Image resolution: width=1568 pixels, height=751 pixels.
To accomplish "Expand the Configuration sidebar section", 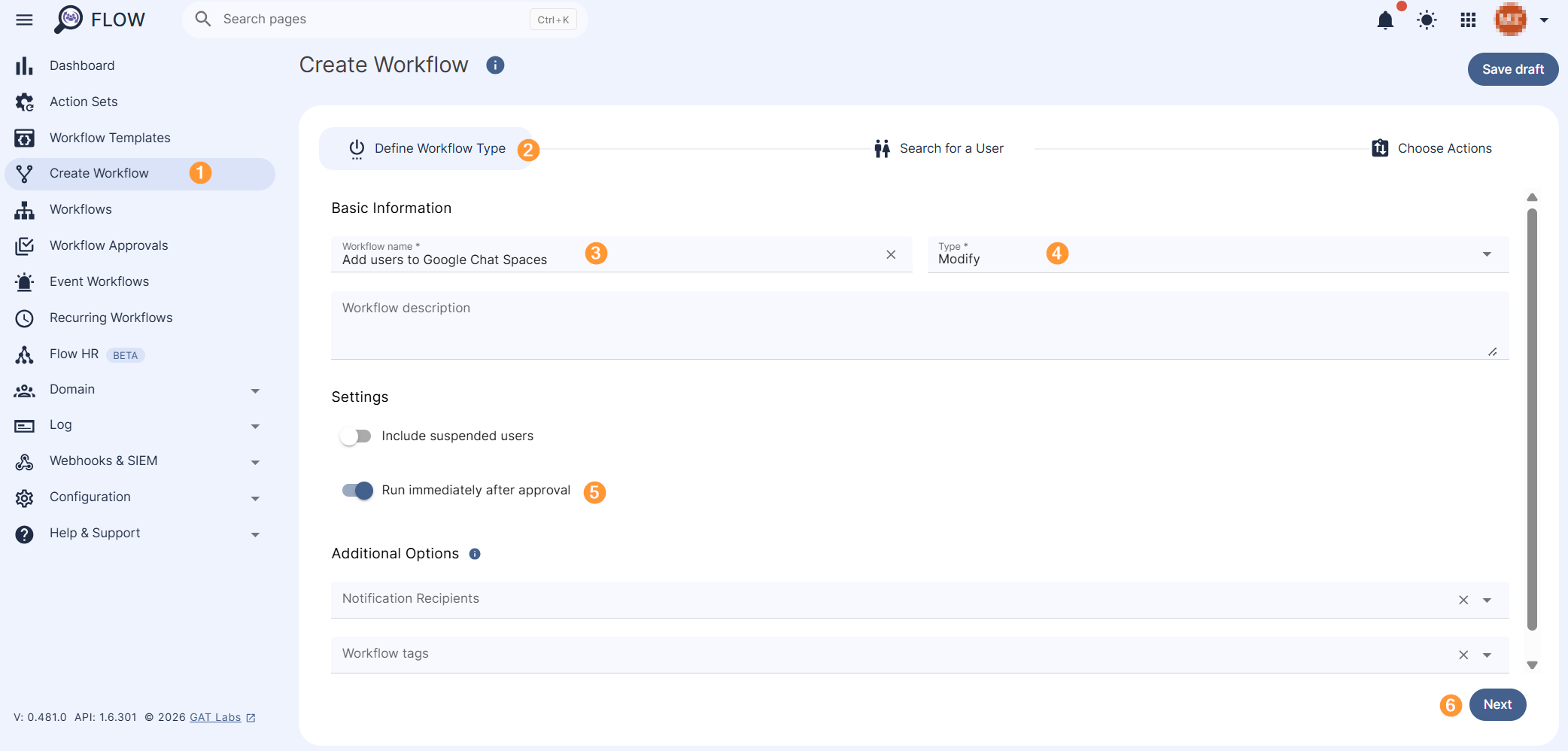I will tap(255, 499).
